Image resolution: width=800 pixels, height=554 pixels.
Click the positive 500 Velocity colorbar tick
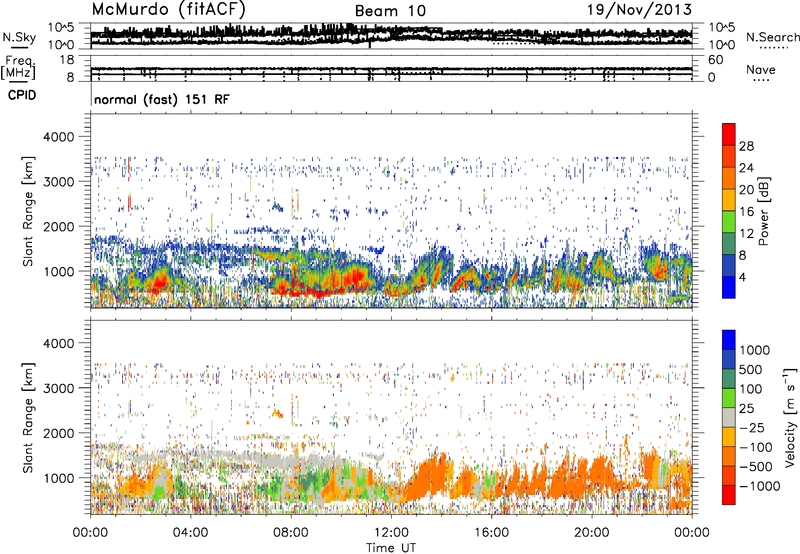[751, 369]
